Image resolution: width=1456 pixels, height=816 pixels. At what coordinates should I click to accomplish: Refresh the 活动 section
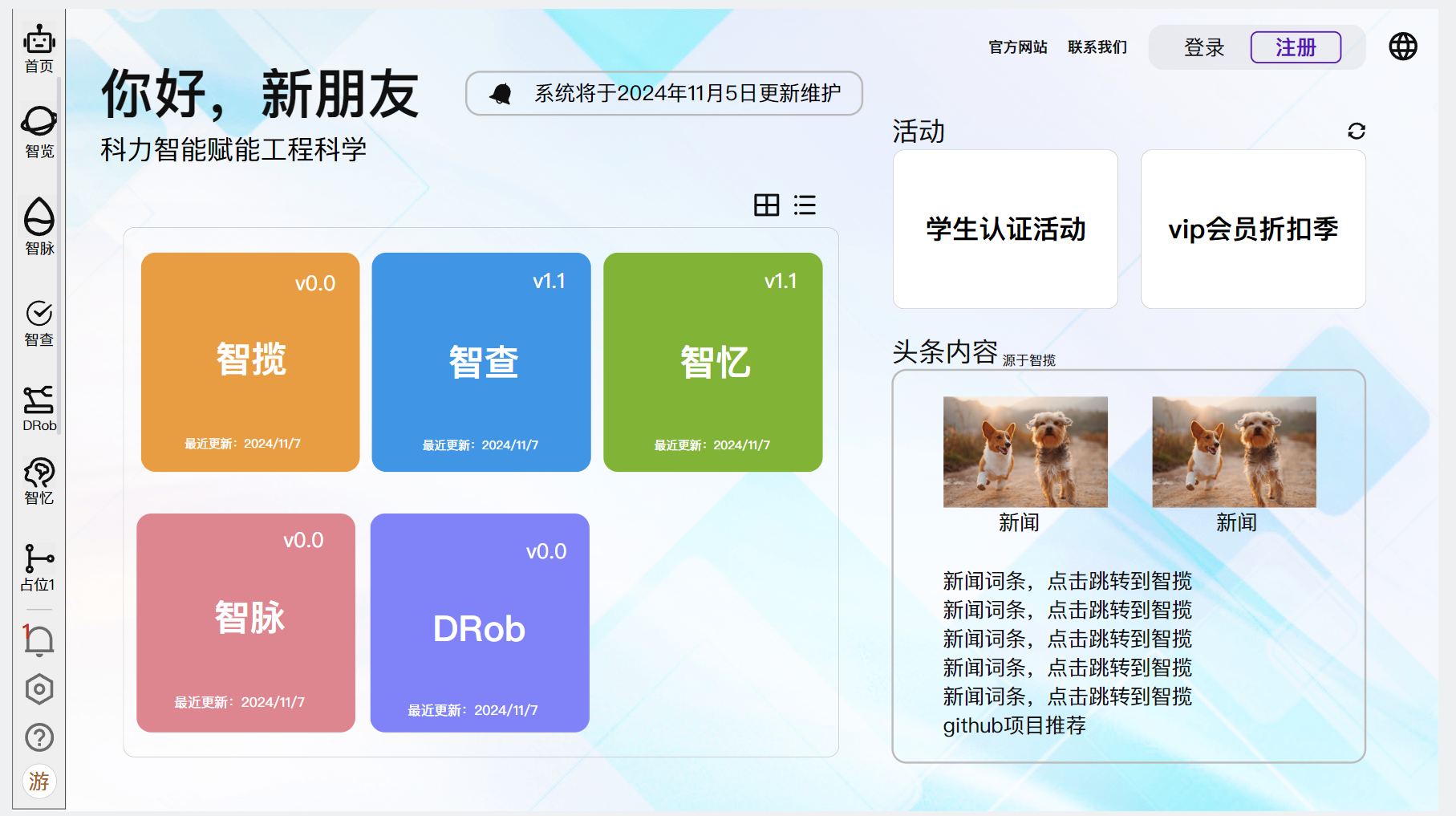[x=1356, y=131]
